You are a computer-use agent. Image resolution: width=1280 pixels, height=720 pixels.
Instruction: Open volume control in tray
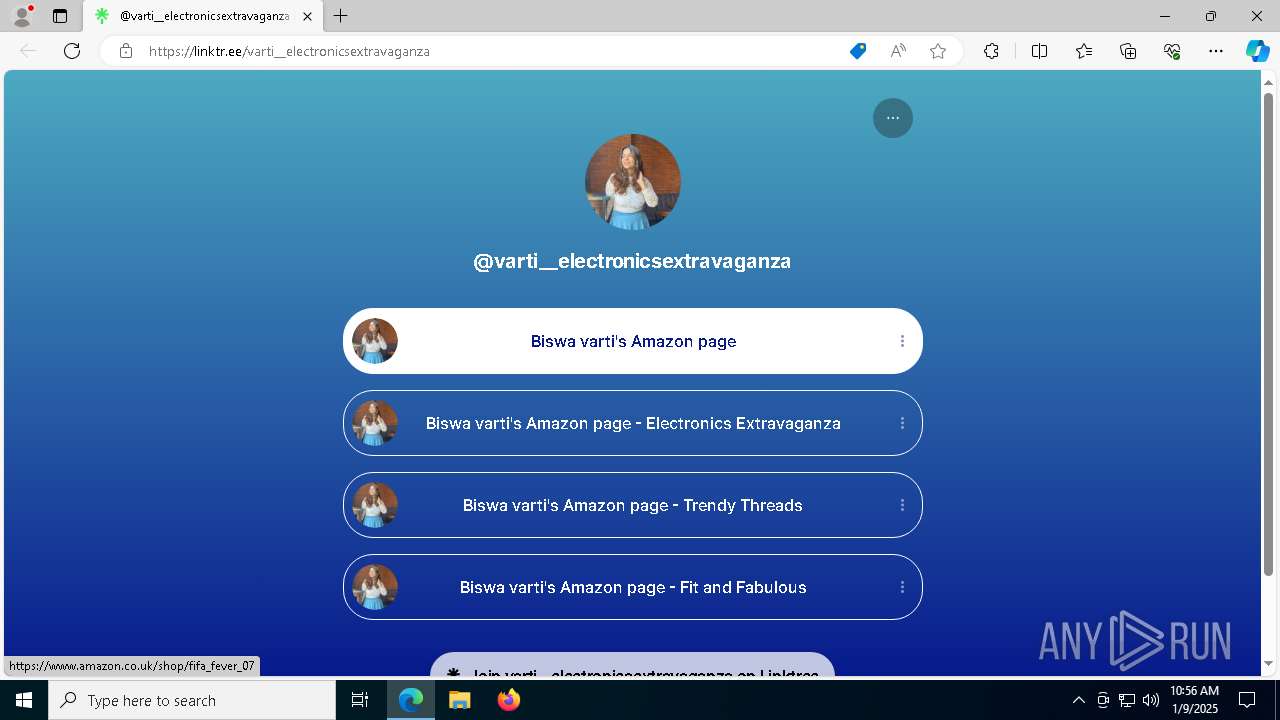coord(1150,700)
